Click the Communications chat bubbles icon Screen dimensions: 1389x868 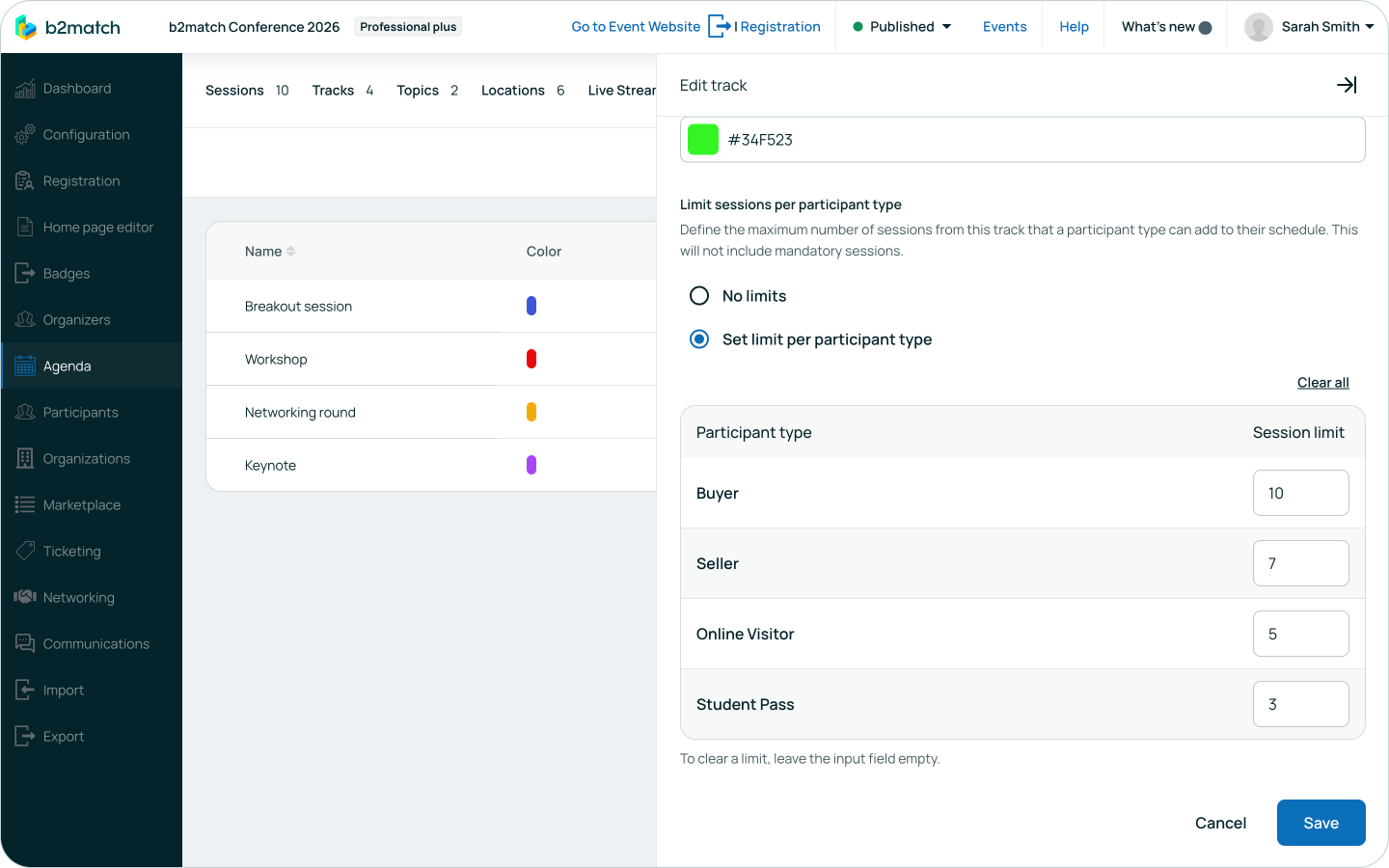point(25,643)
